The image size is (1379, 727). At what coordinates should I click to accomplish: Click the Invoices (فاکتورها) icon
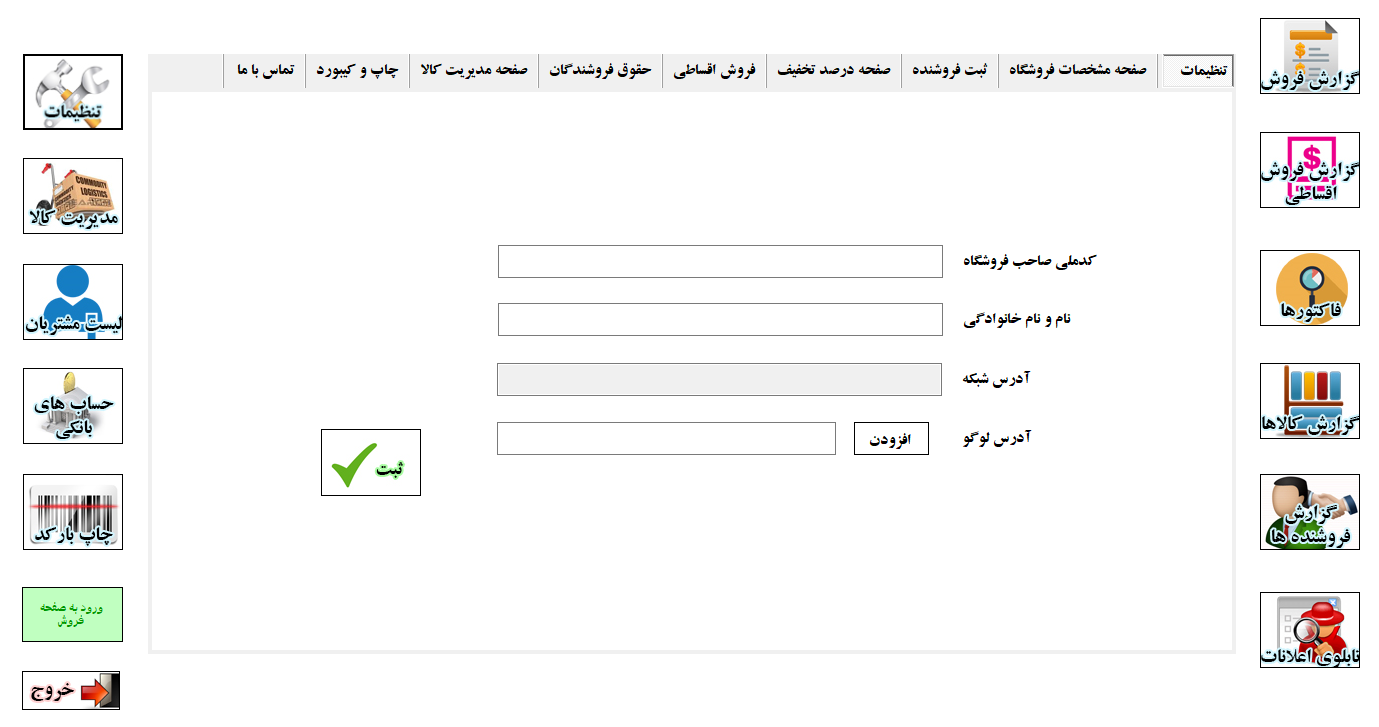(x=1309, y=288)
